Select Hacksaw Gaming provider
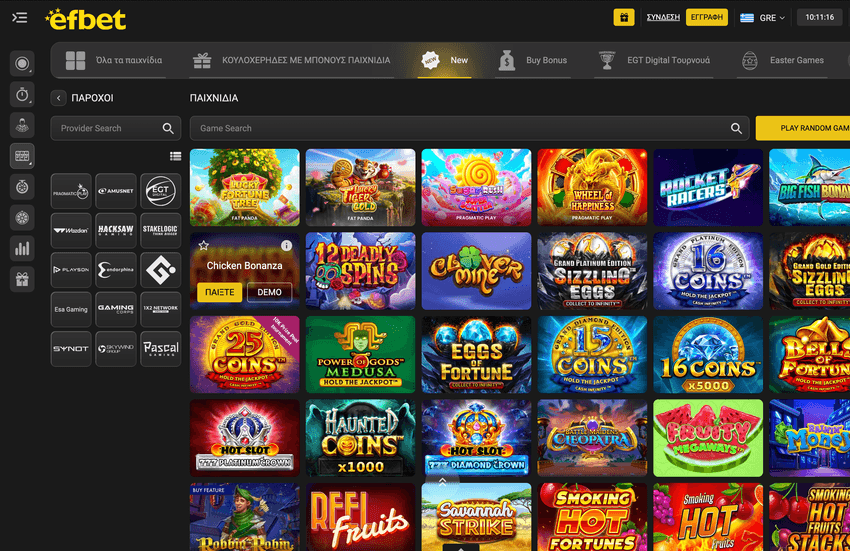850x551 pixels. click(116, 230)
